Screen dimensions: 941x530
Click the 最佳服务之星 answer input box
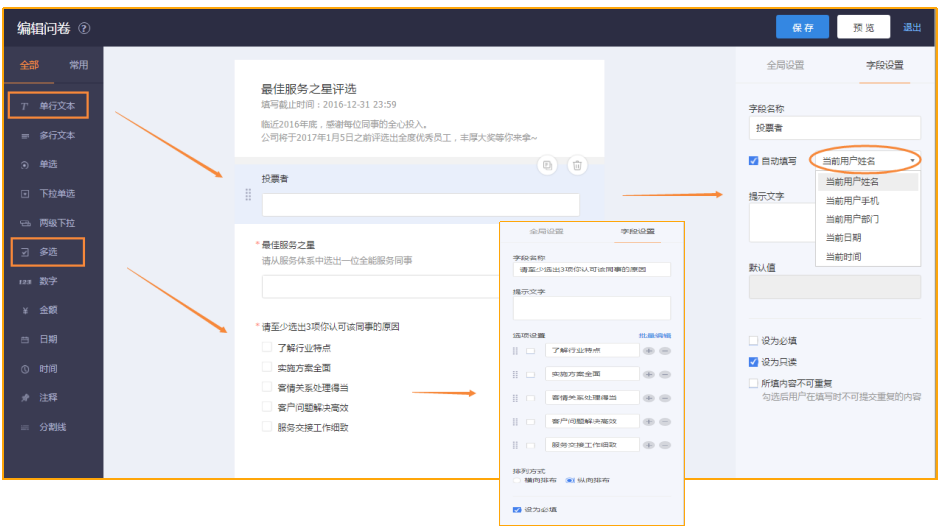(x=380, y=287)
